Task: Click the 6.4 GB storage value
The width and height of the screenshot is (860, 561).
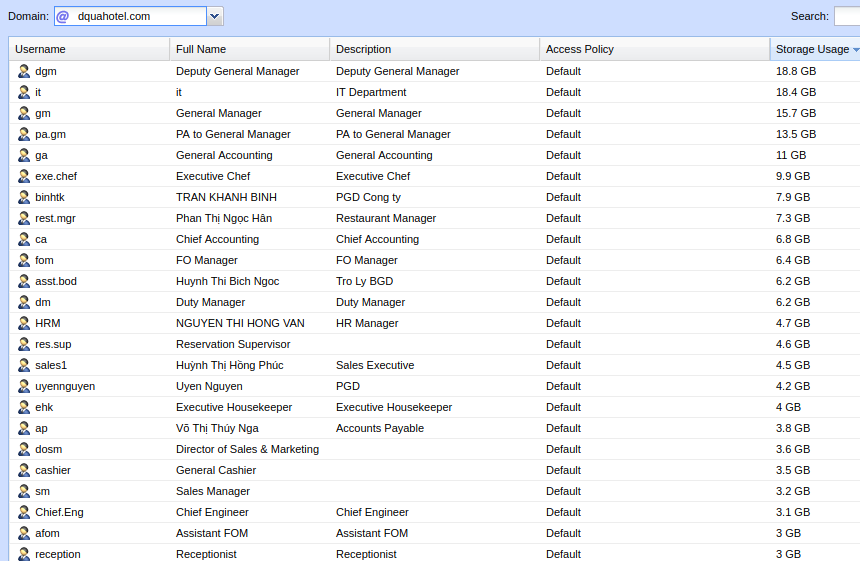Action: point(793,260)
